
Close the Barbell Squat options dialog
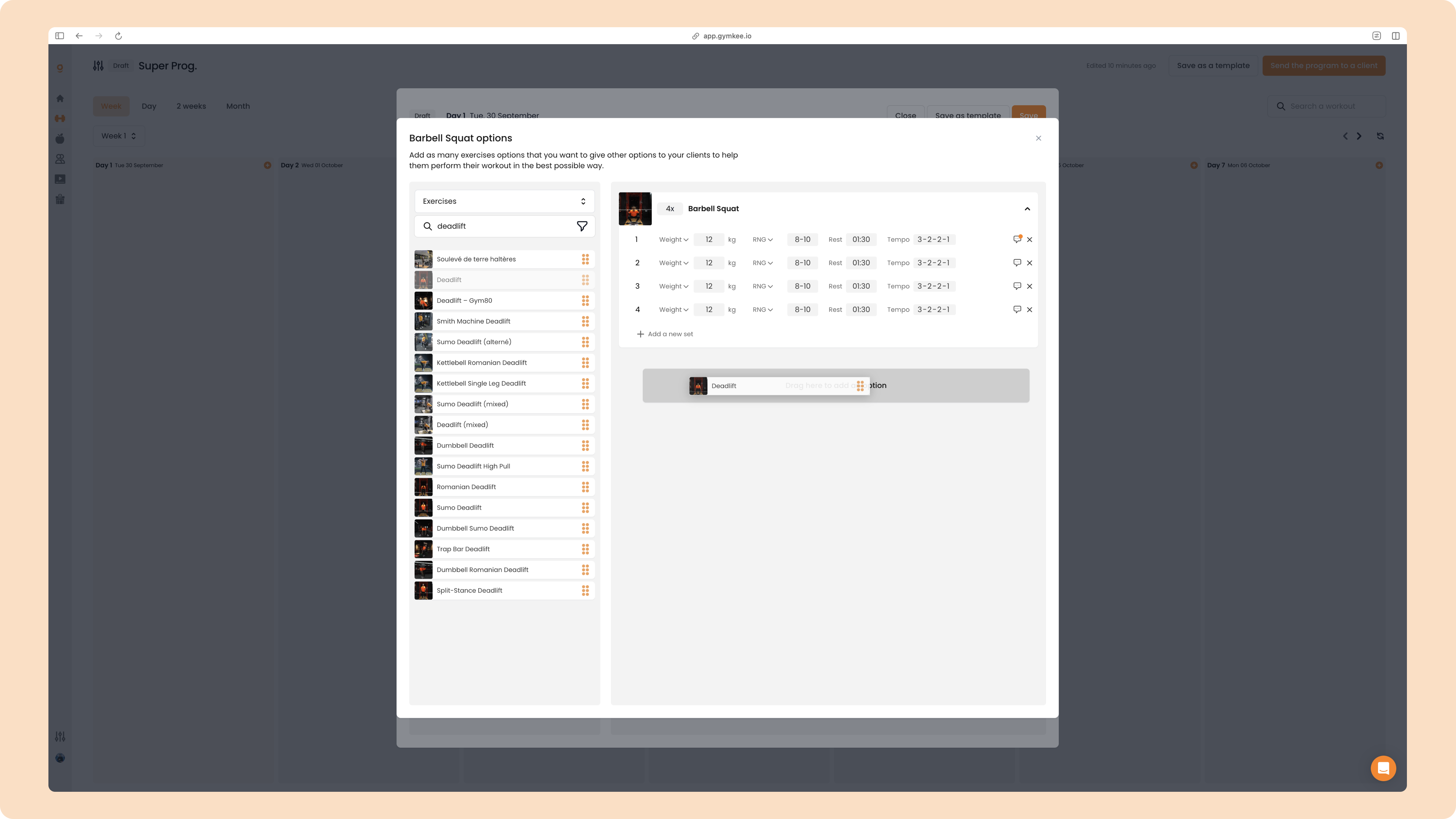click(1038, 138)
